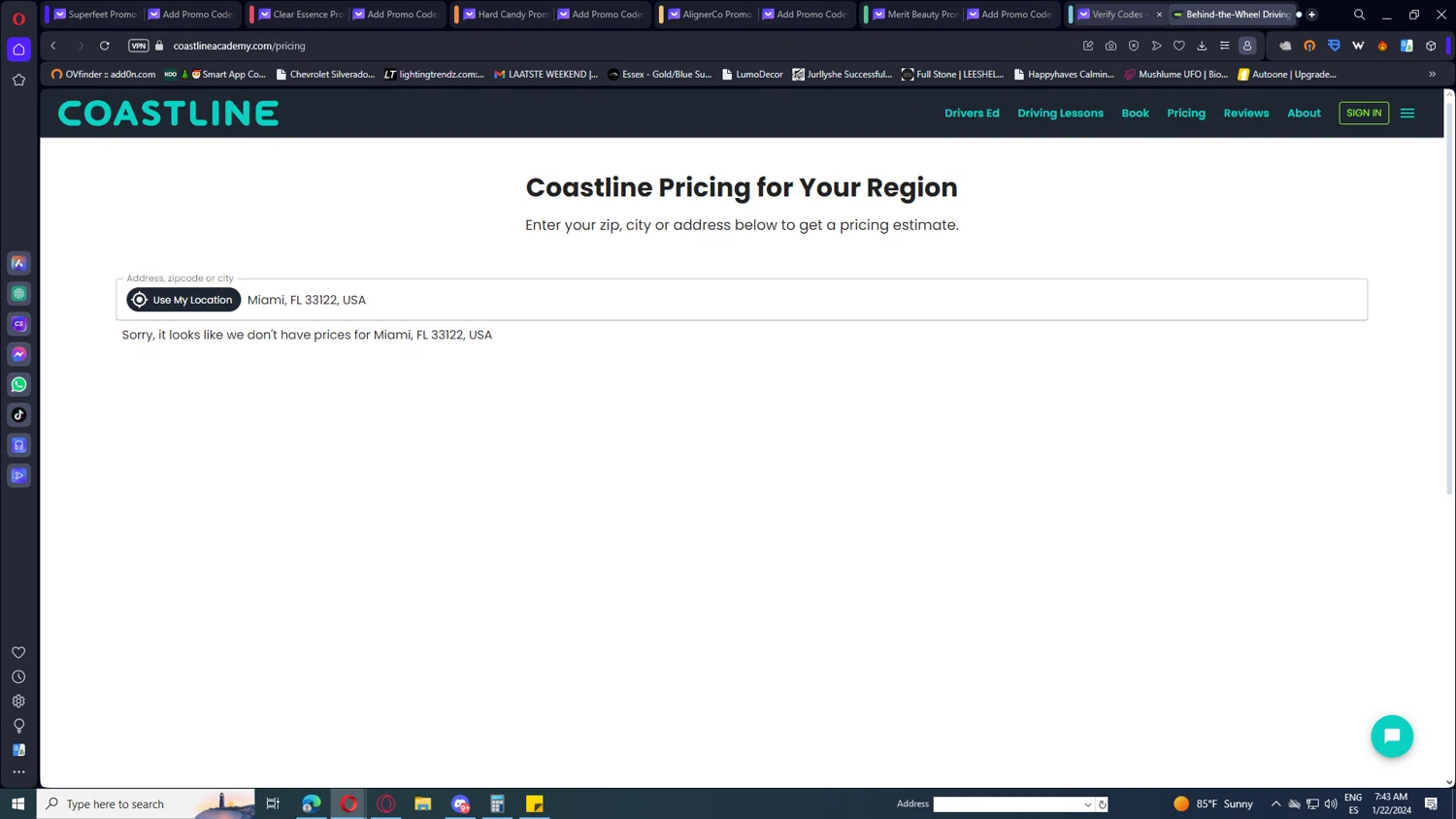Open the sidebar lightbulb icon
Viewport: 1456px width, 819px height.
coord(18,726)
